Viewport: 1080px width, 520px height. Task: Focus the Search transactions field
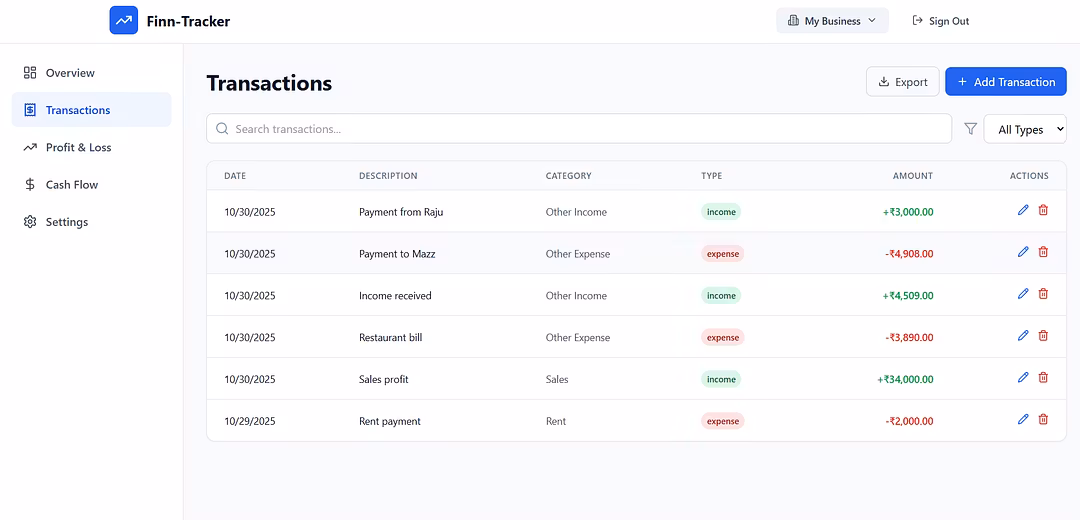(580, 129)
